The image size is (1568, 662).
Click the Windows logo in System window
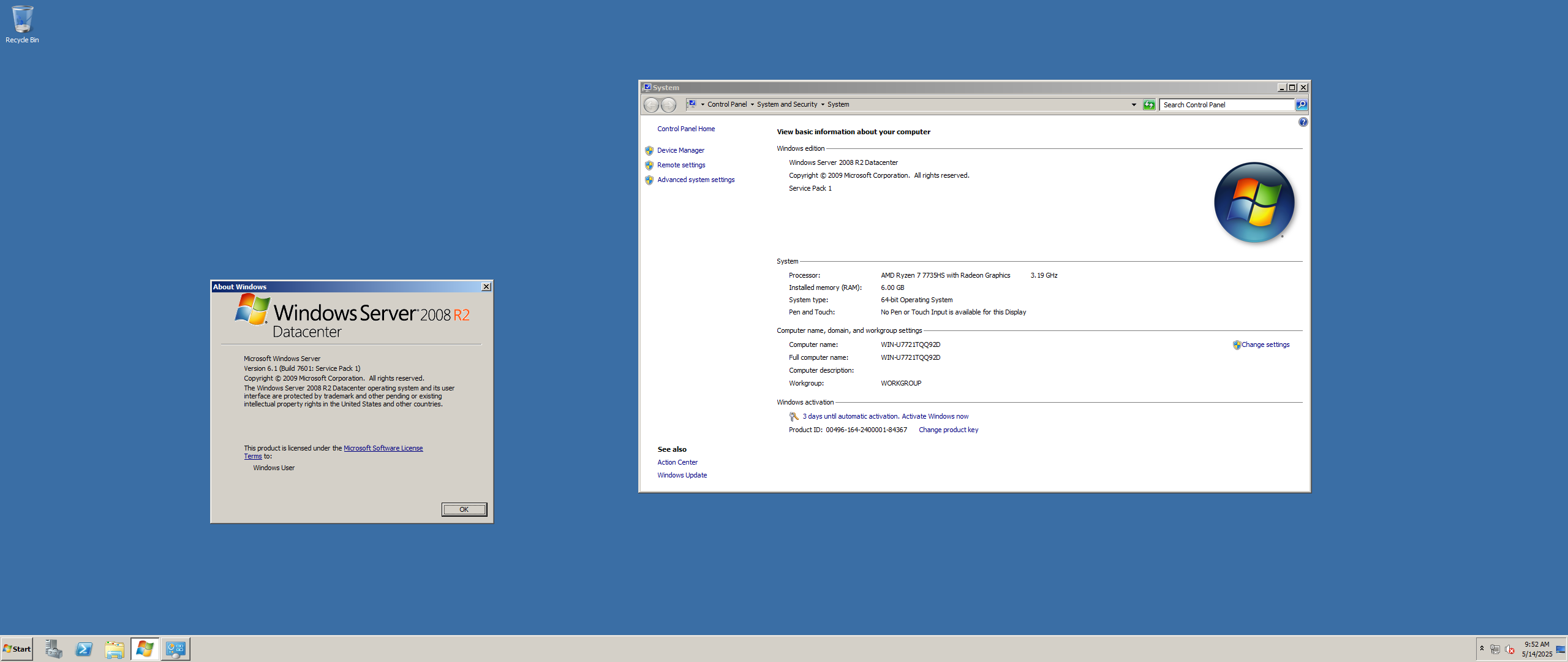[1254, 202]
